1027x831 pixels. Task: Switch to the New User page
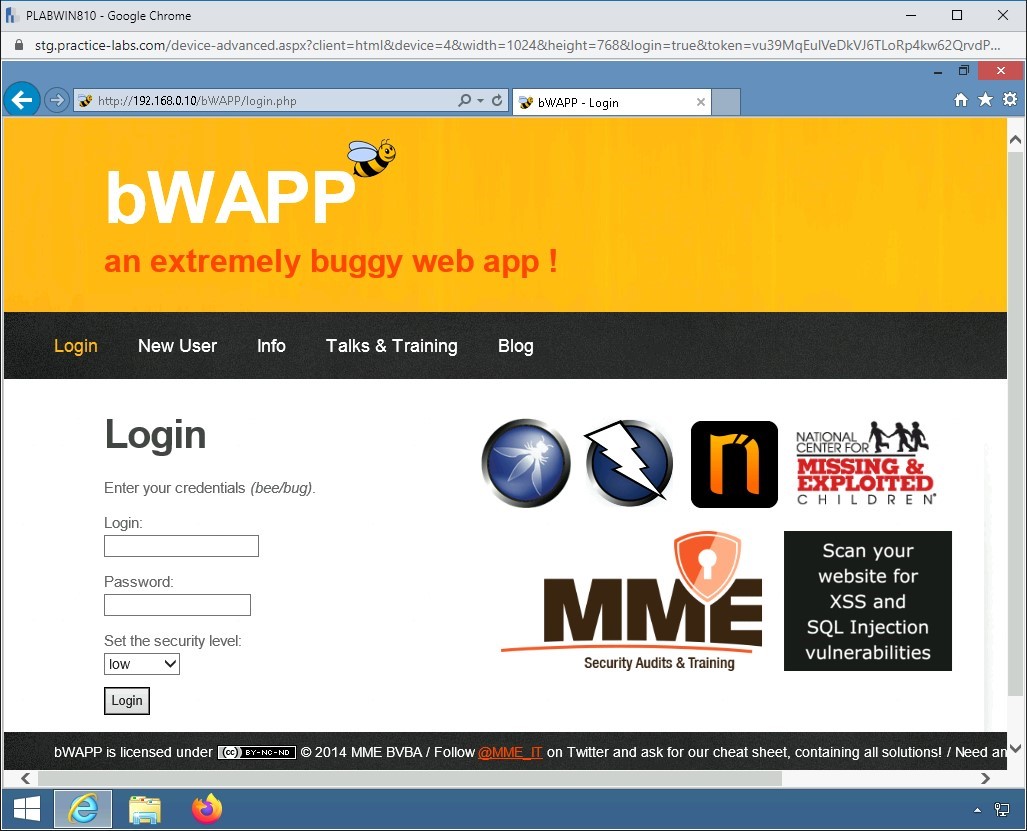[x=177, y=346]
